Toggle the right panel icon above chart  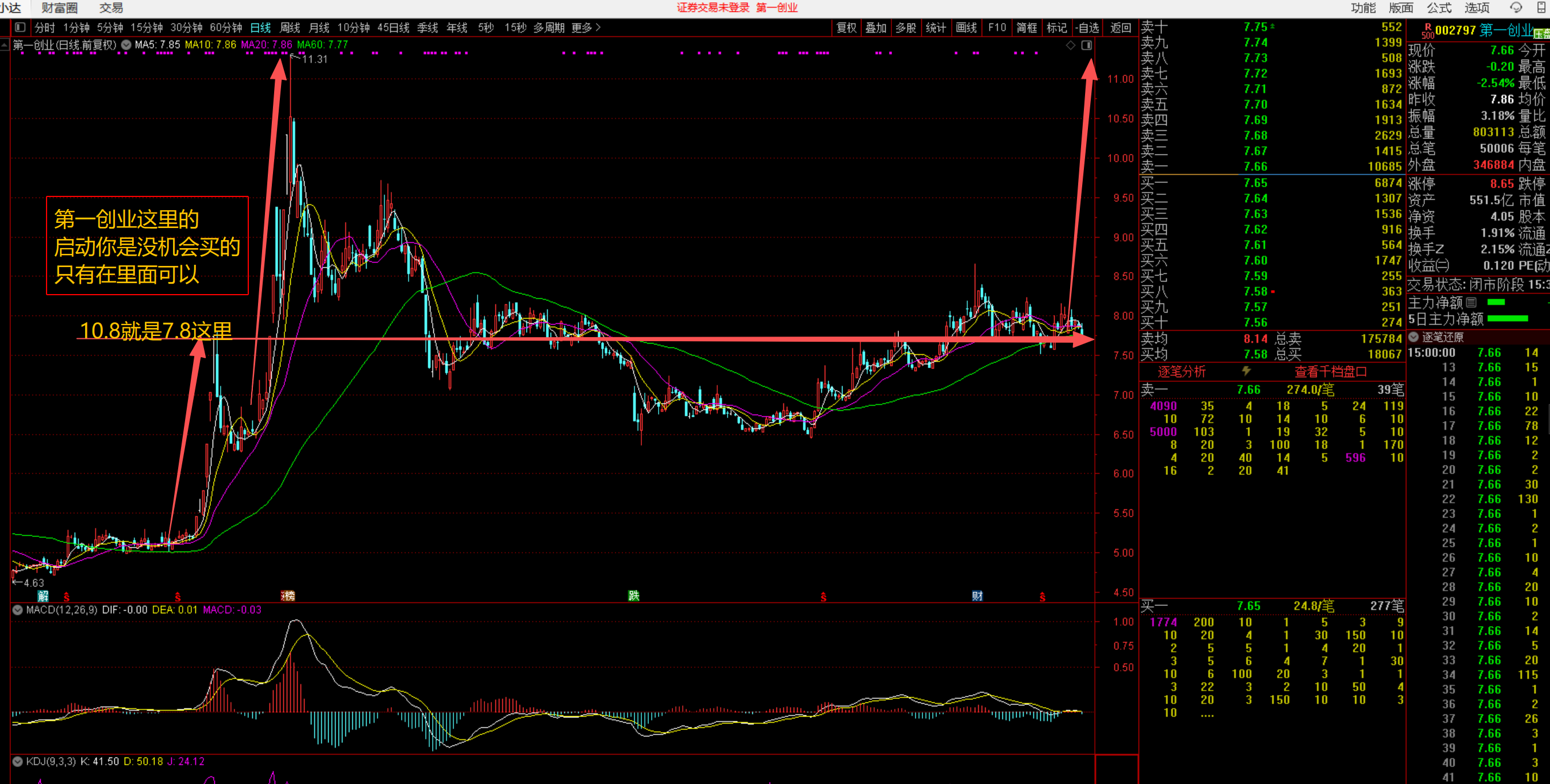click(x=1086, y=45)
